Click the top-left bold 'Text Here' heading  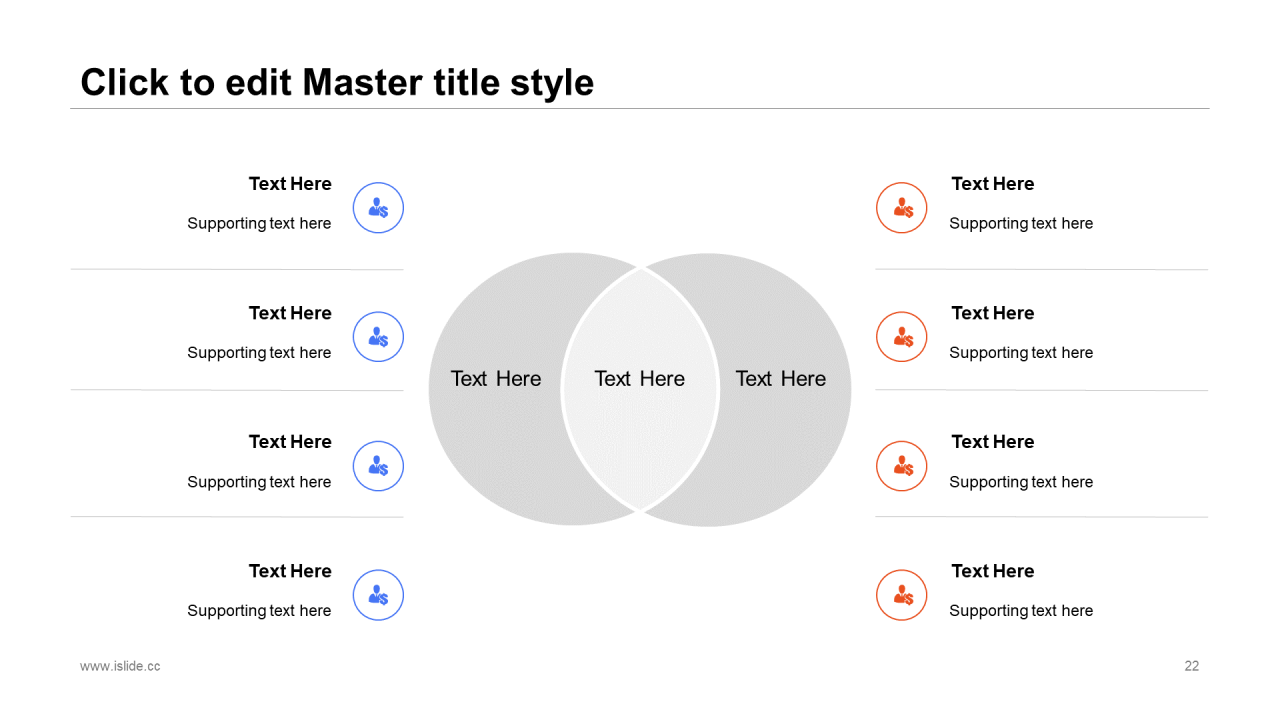(290, 184)
